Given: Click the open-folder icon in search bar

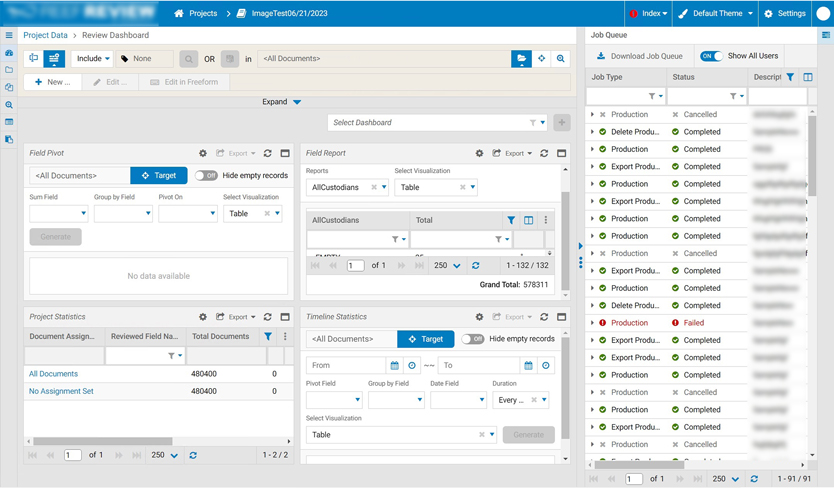Looking at the screenshot, I should (x=521, y=59).
